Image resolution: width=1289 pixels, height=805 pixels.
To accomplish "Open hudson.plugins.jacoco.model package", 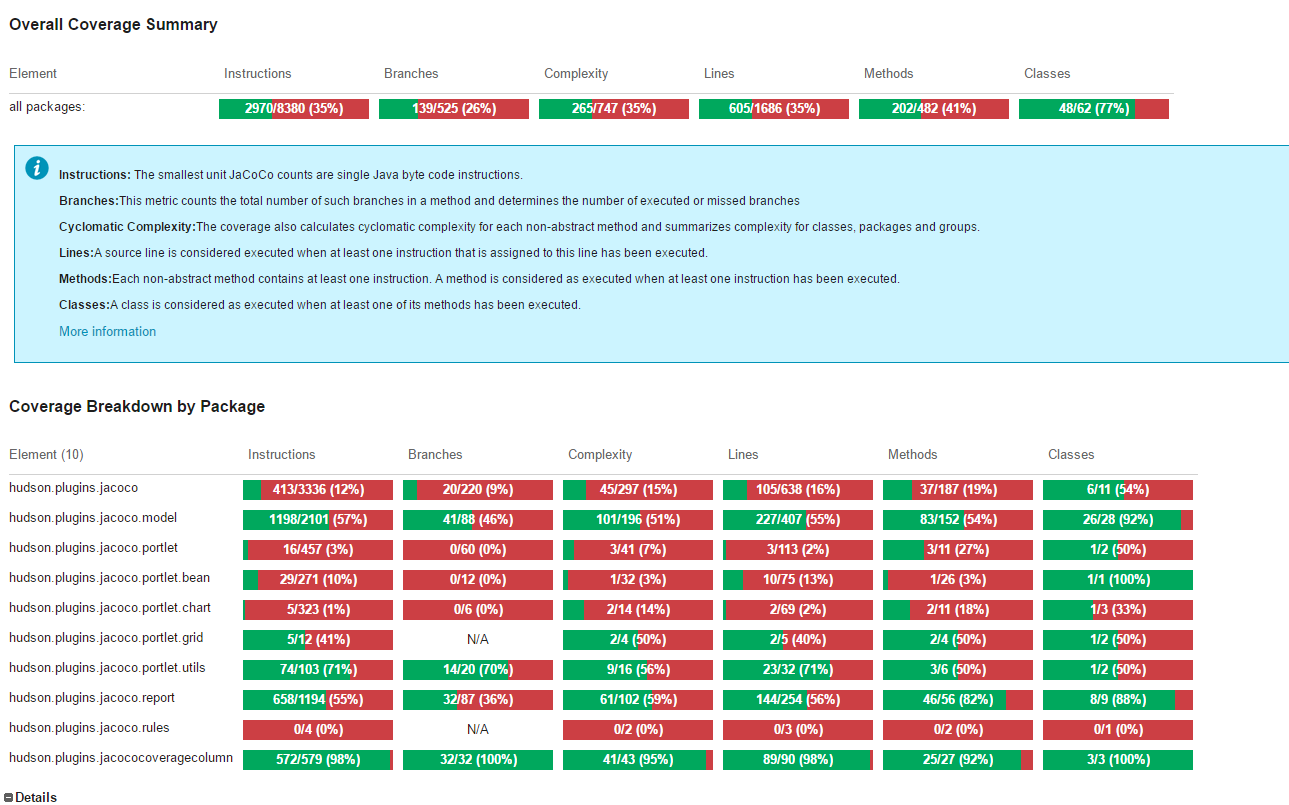I will (x=93, y=518).
